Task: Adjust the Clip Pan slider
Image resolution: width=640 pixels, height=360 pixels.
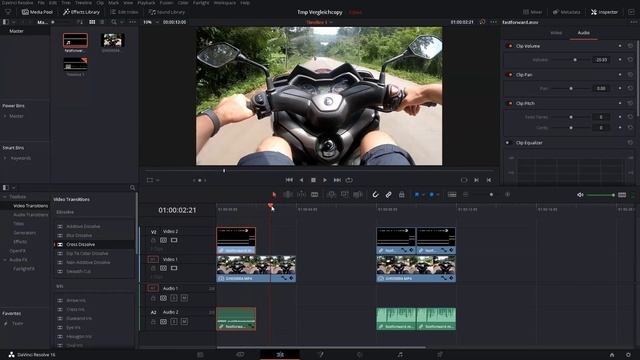Action: pos(571,88)
